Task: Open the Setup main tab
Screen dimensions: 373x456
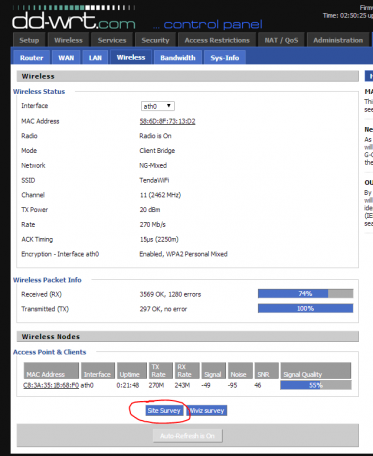Action: point(29,40)
